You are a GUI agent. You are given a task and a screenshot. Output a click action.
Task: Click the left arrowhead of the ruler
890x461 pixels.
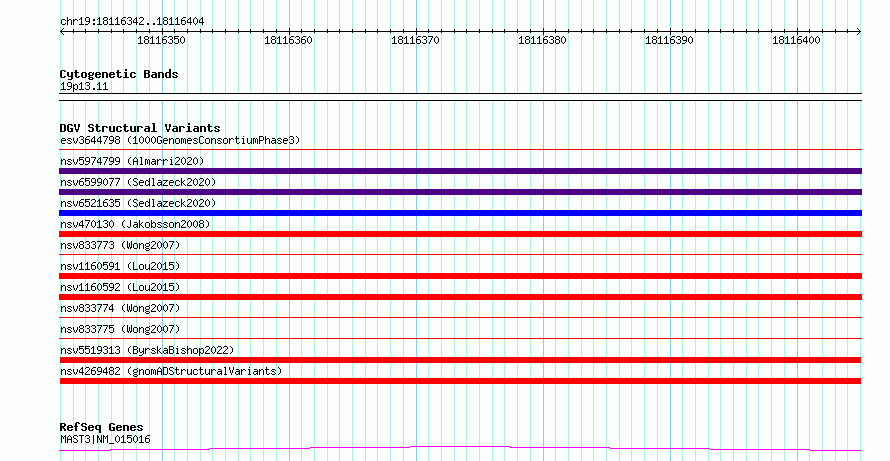pos(62,32)
